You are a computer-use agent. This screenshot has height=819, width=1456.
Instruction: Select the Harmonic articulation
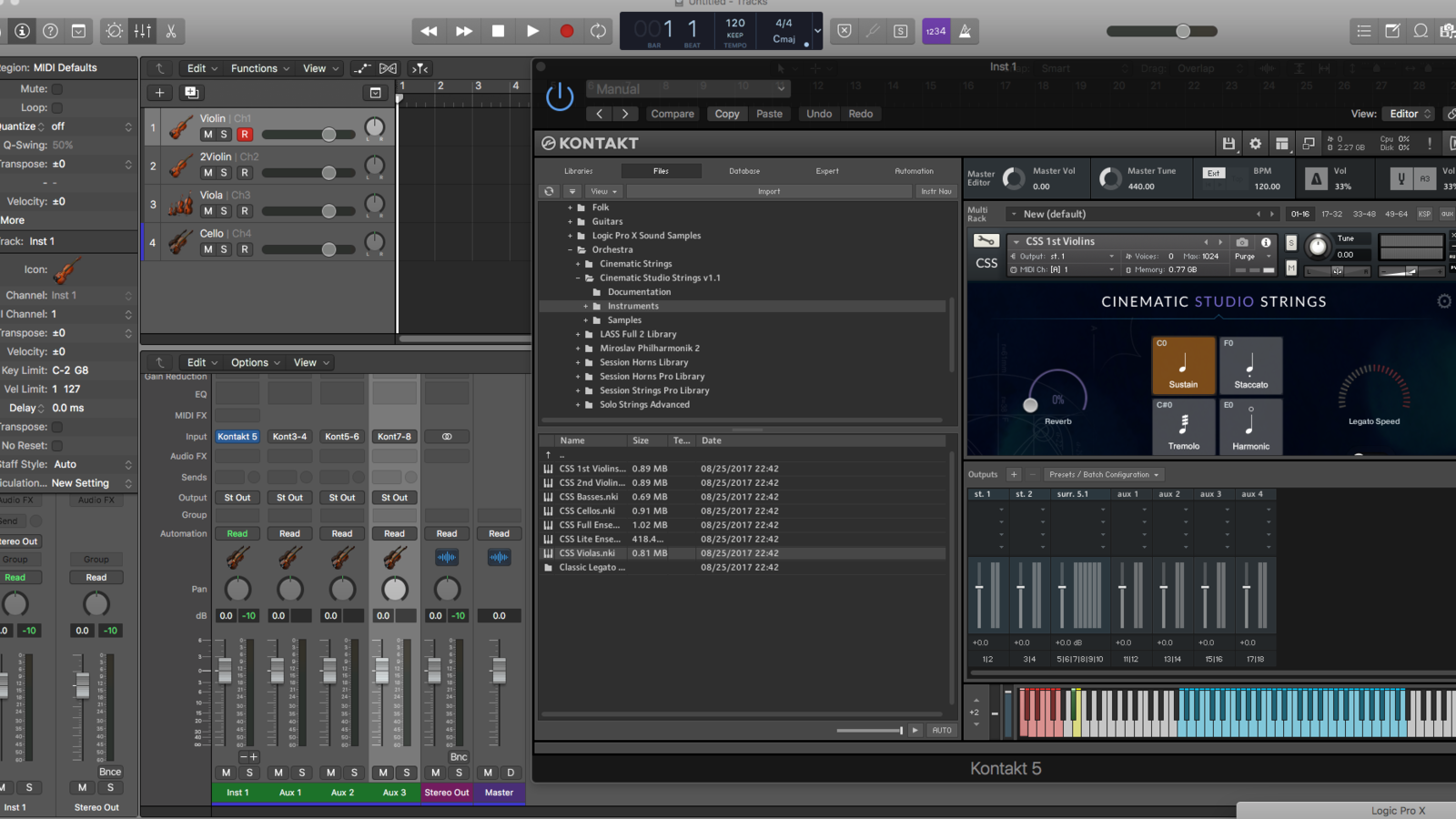pos(1250,426)
